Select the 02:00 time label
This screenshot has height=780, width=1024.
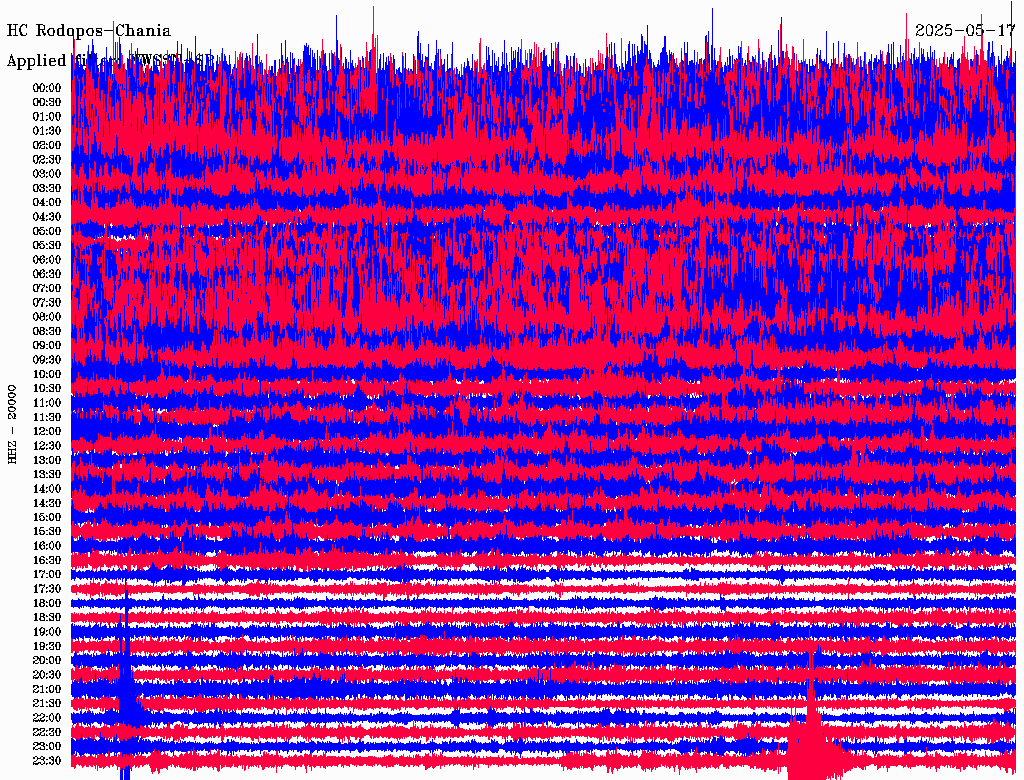point(47,145)
